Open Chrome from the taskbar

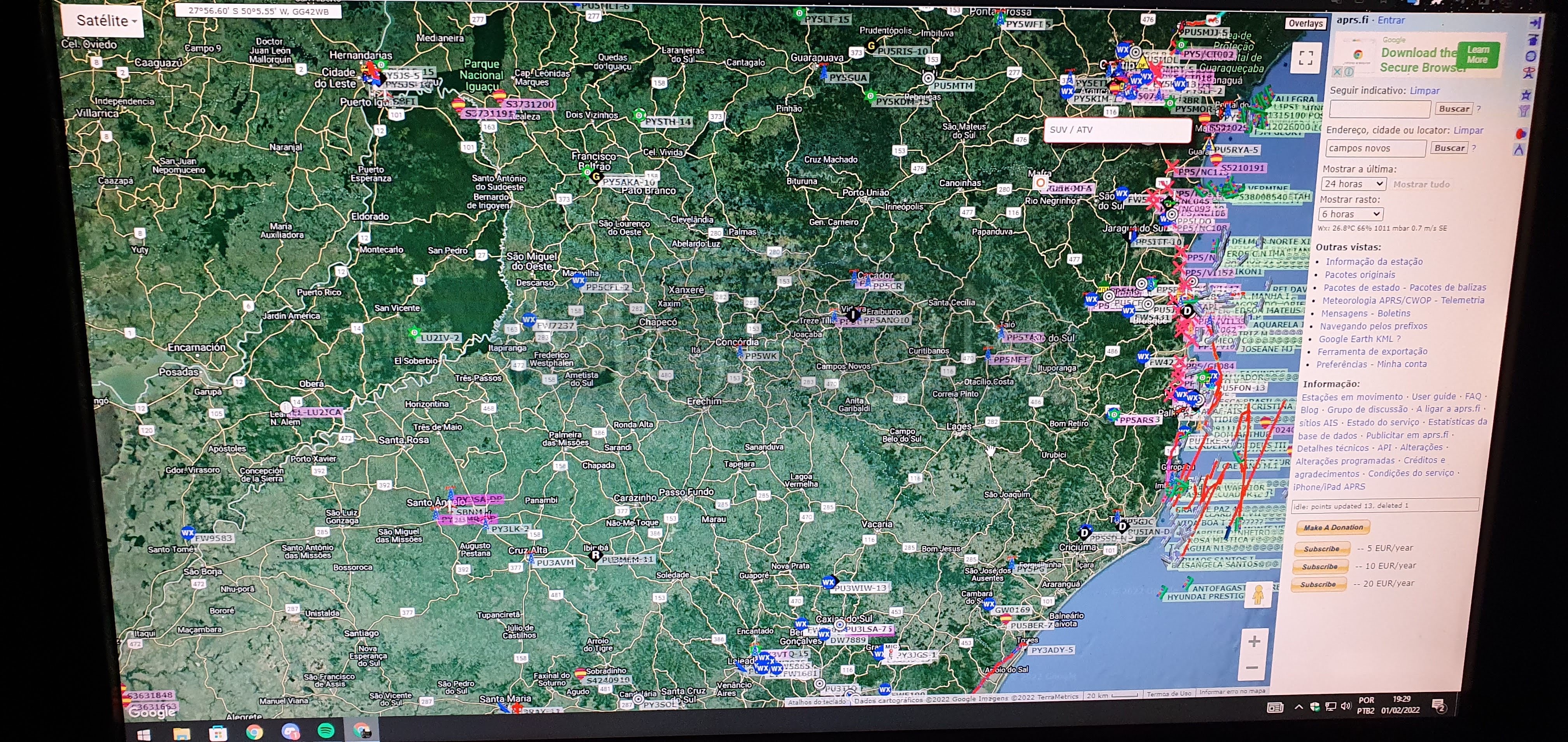click(254, 731)
